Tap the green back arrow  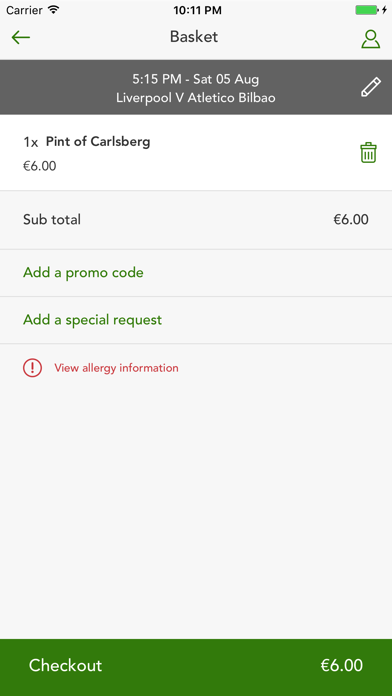(20, 38)
